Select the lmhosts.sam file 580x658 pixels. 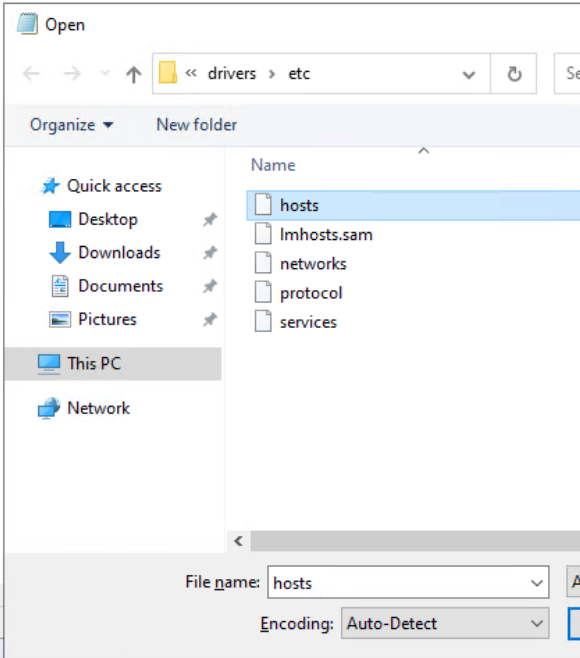(x=326, y=235)
